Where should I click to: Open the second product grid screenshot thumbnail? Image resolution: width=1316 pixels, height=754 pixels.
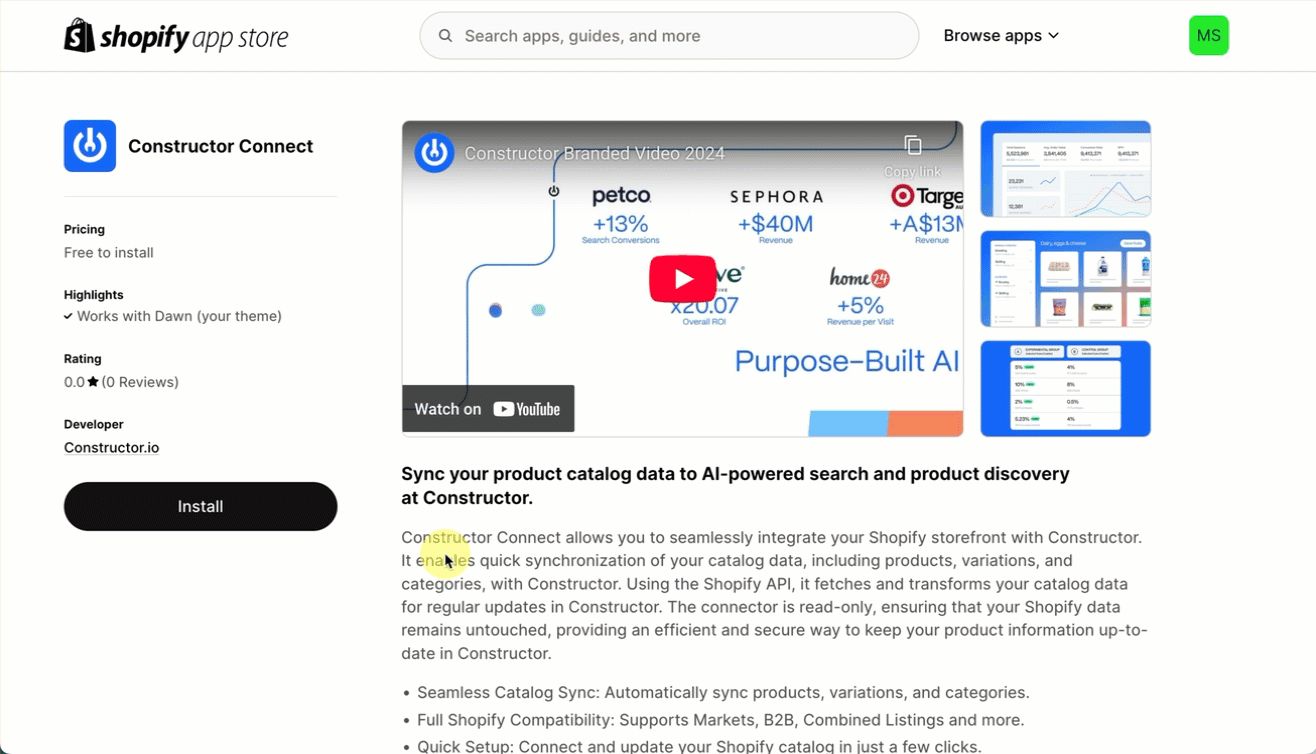click(1065, 279)
